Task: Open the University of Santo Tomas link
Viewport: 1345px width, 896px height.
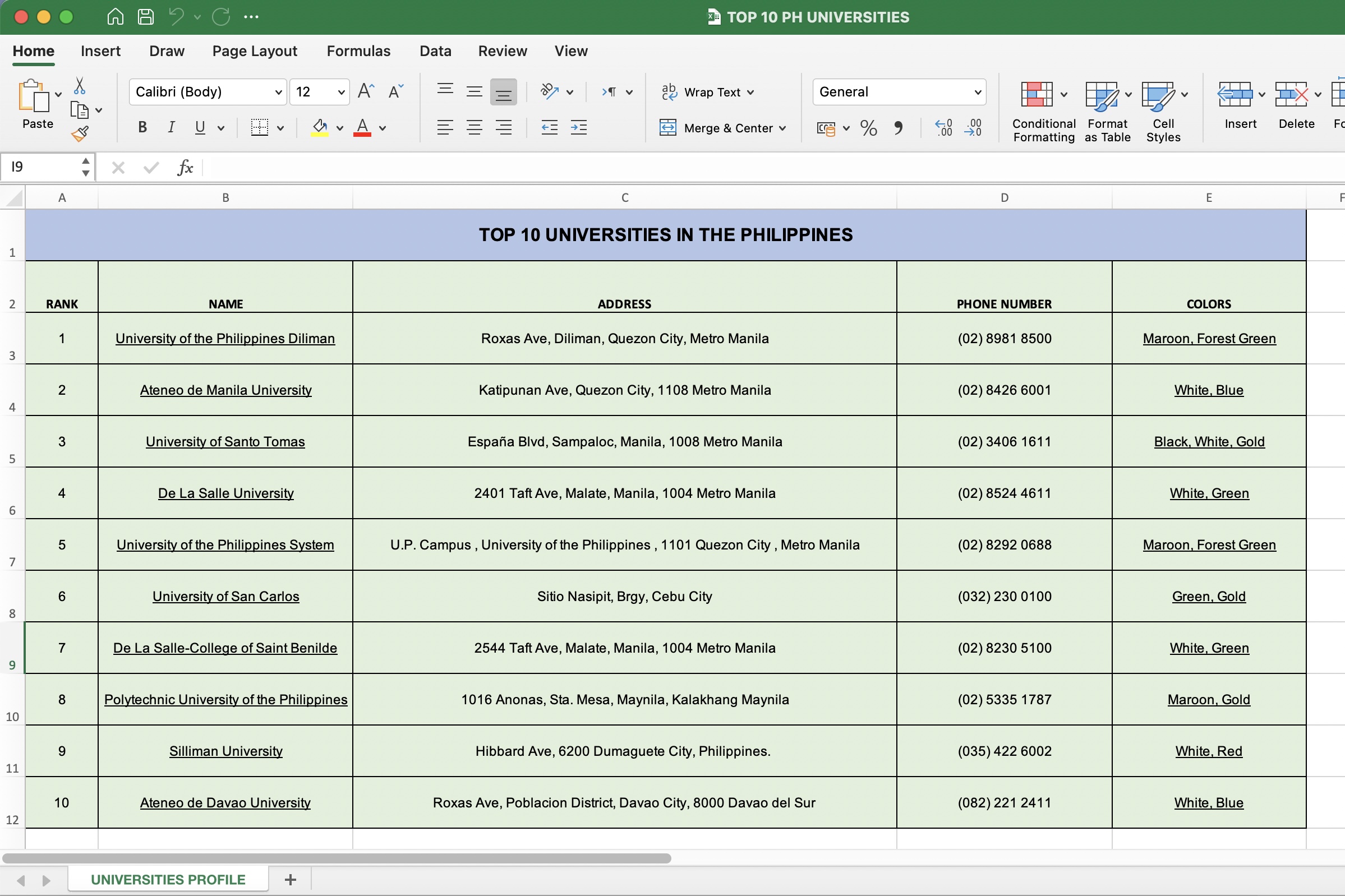Action: coord(225,442)
